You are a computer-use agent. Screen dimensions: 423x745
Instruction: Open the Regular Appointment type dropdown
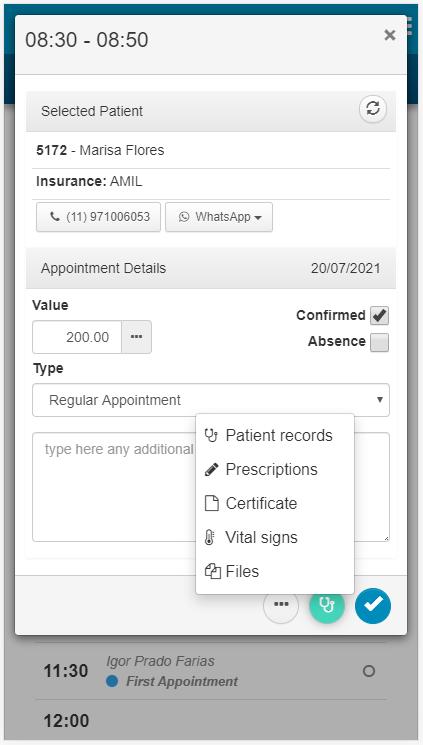211,400
